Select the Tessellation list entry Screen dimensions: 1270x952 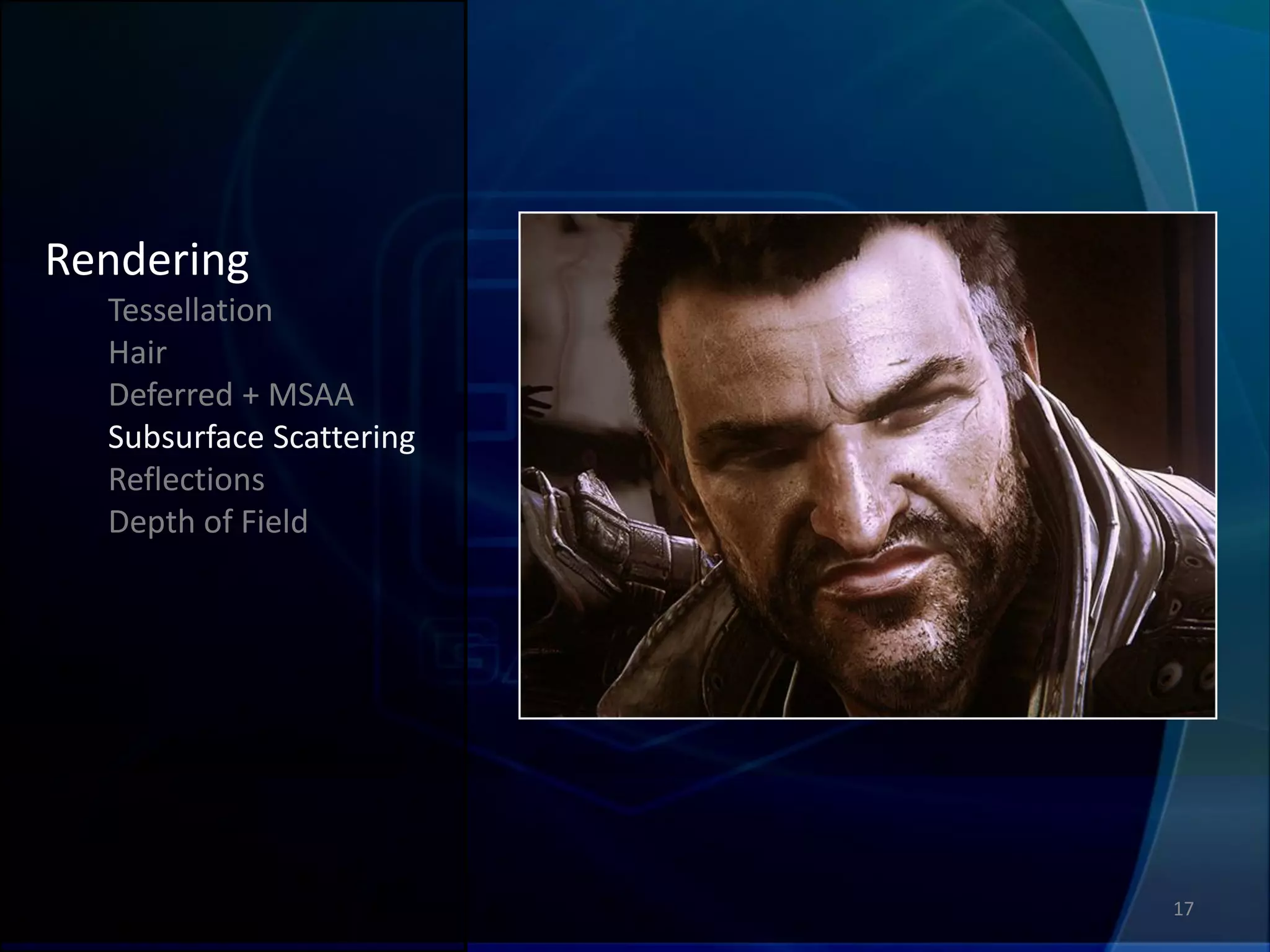pyautogui.click(x=190, y=310)
